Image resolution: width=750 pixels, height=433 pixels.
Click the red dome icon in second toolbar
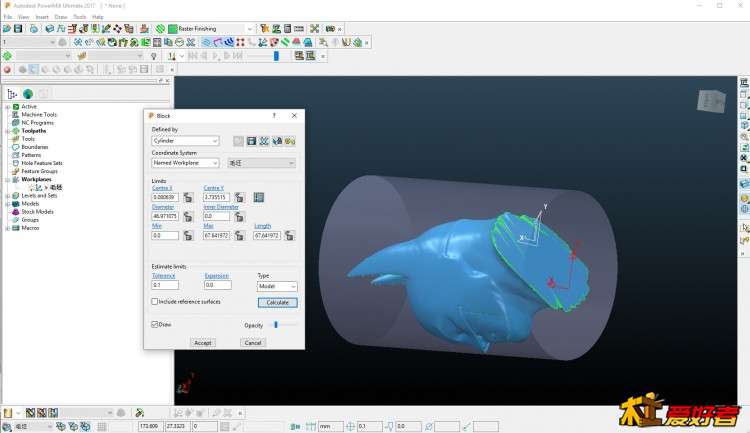click(297, 43)
